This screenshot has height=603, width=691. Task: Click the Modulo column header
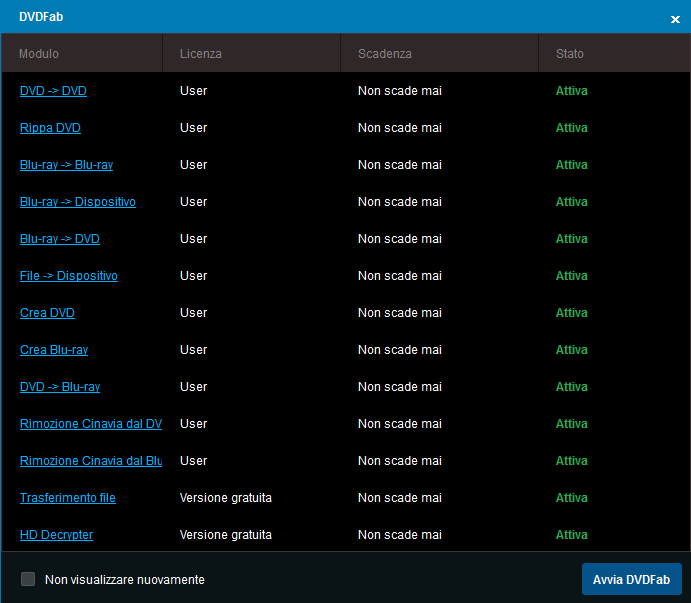(82, 53)
